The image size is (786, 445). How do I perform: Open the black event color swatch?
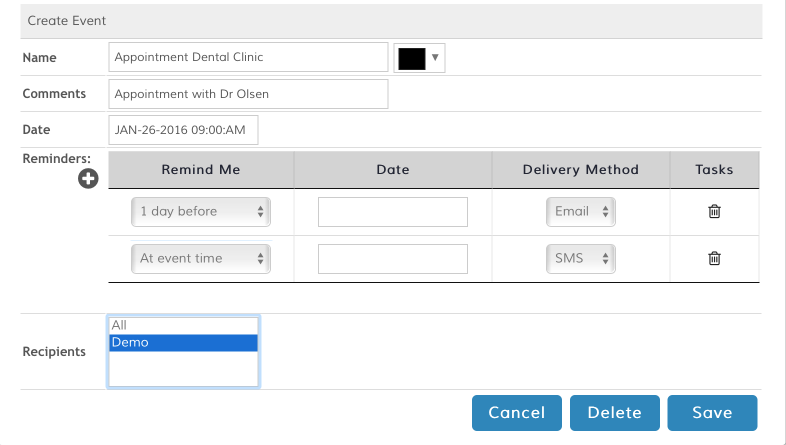412,58
